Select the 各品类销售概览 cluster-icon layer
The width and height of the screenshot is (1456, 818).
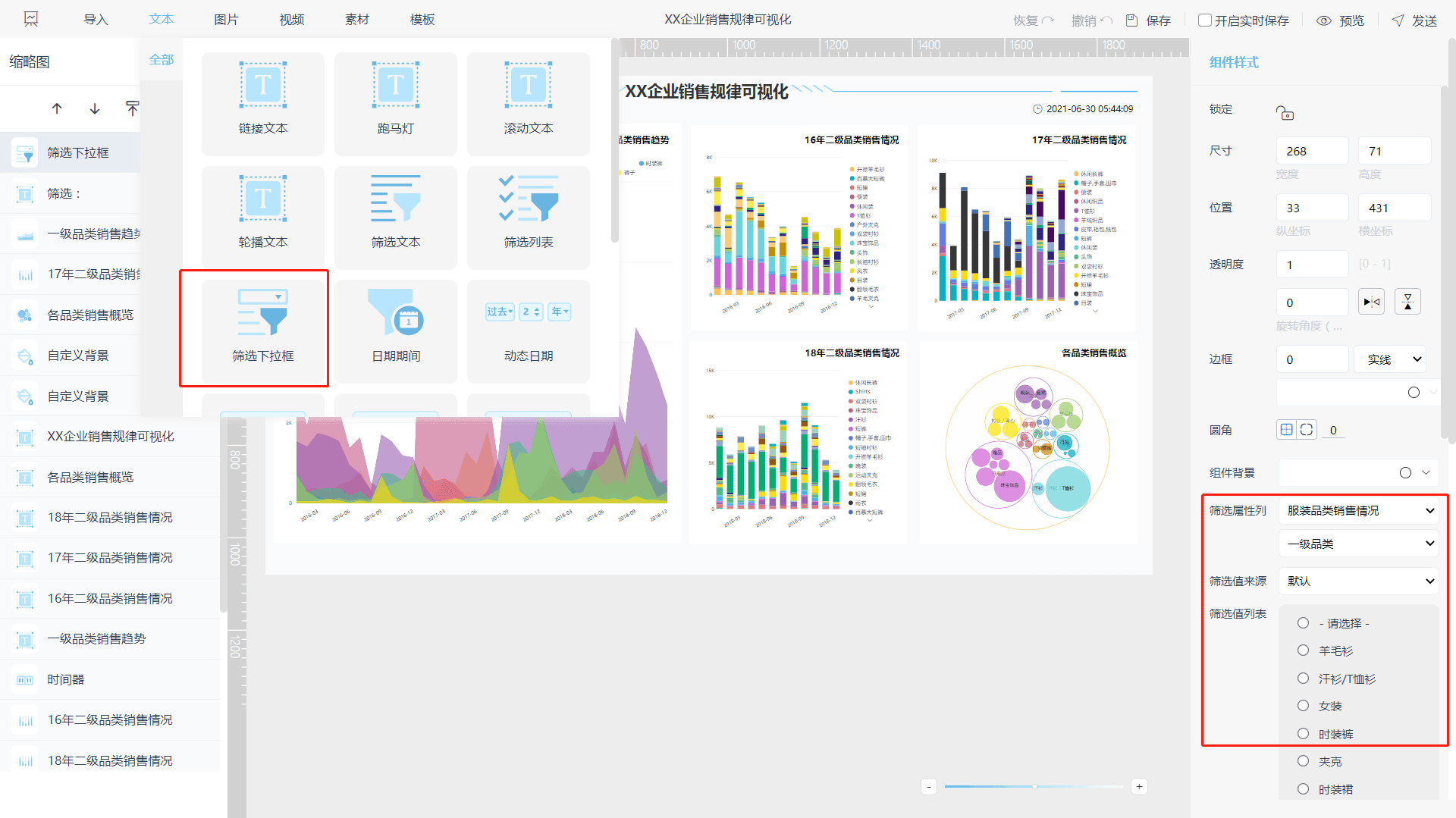pyautogui.click(x=70, y=315)
